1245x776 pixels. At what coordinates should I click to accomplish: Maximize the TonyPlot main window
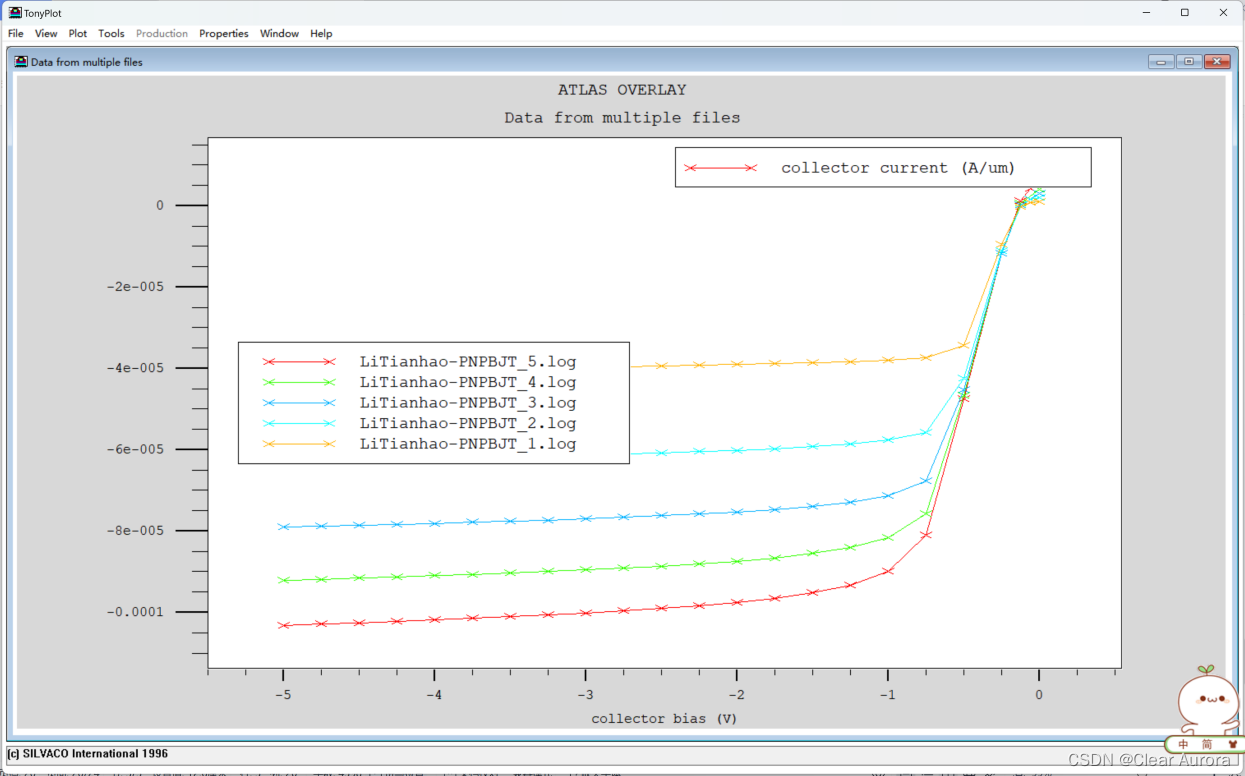[1184, 13]
